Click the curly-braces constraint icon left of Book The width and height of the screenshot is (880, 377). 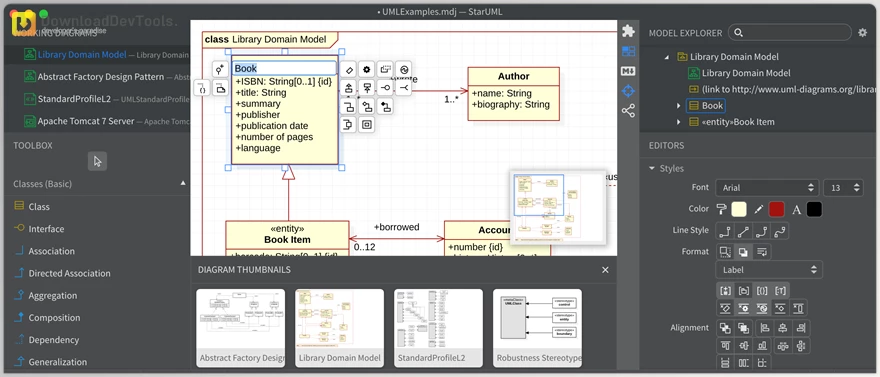(202, 88)
